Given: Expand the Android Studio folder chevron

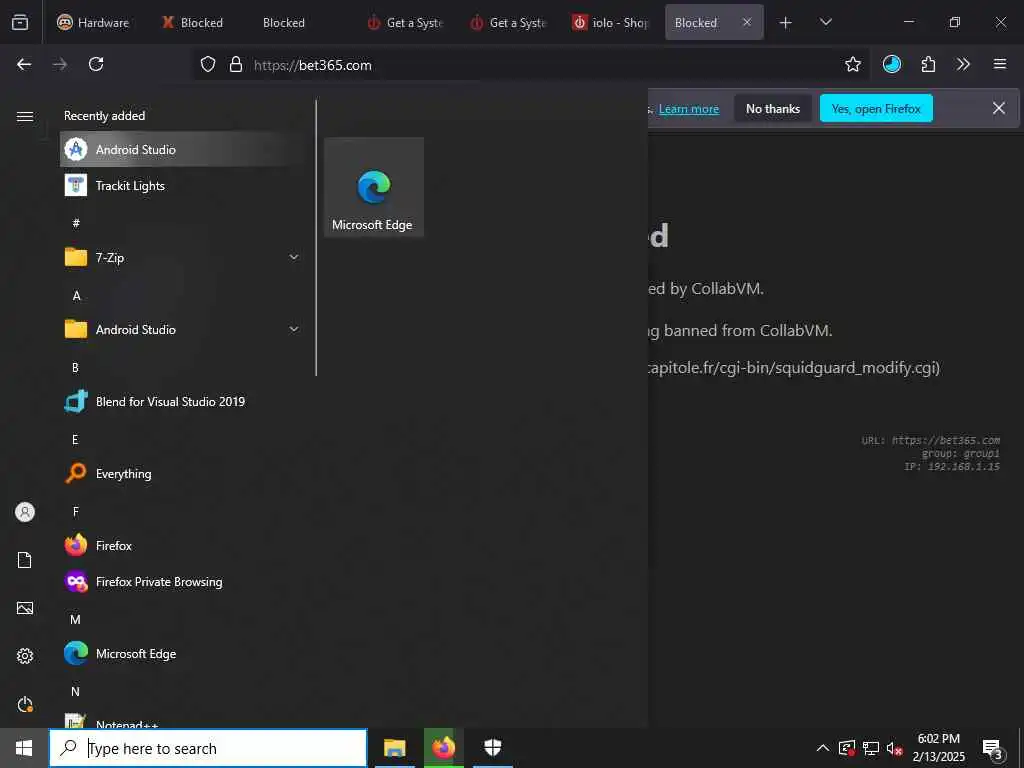Looking at the screenshot, I should (294, 329).
